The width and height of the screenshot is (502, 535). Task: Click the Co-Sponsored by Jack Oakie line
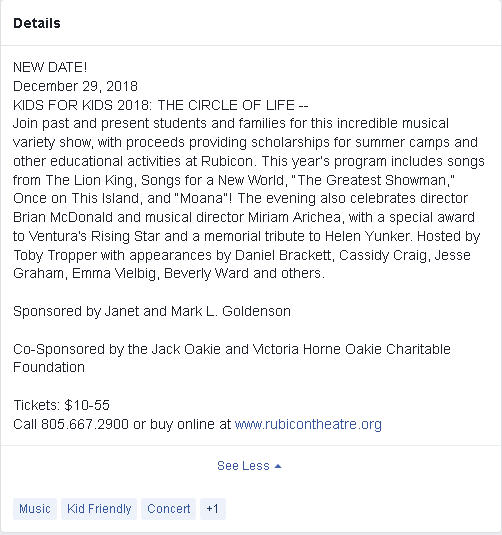pyautogui.click(x=232, y=349)
